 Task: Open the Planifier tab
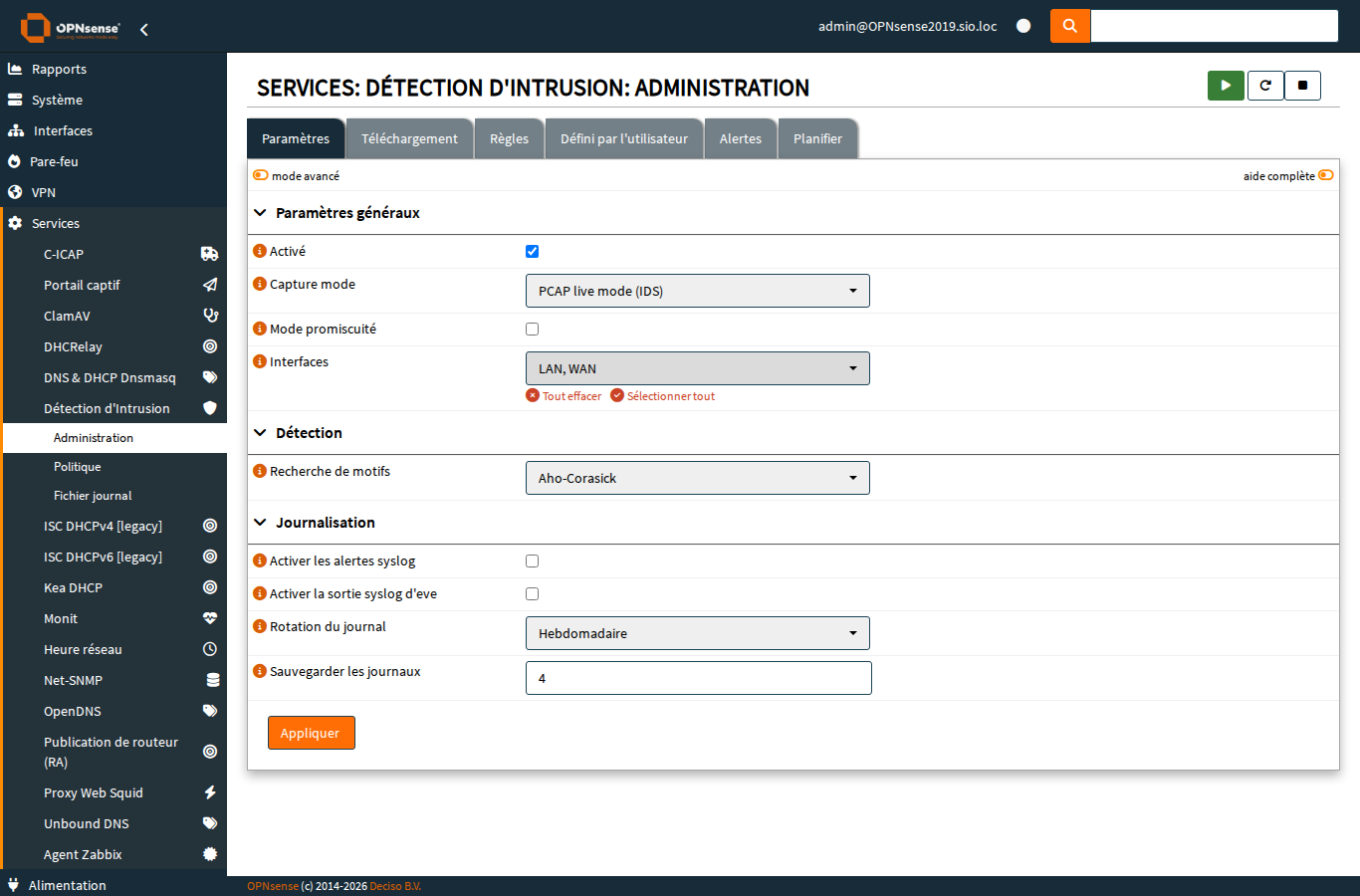(x=817, y=138)
